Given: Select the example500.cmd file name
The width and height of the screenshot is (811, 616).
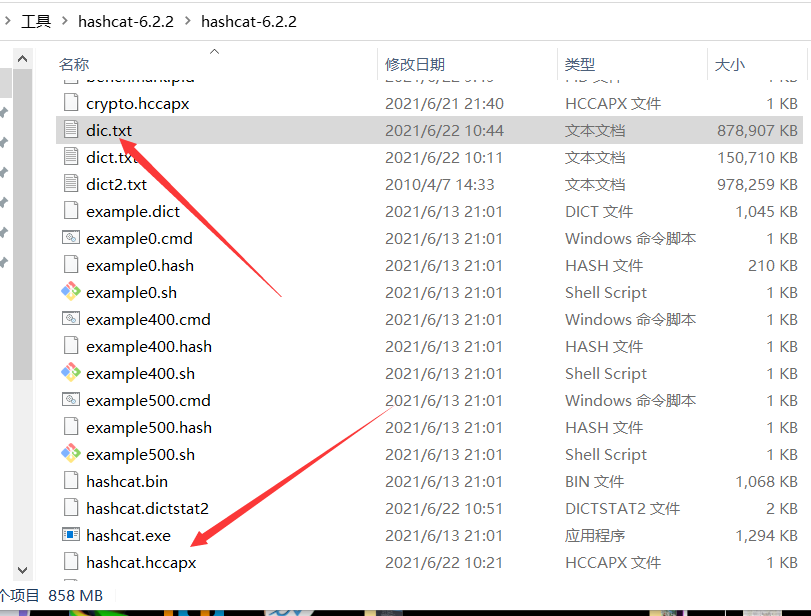Looking at the screenshot, I should click(148, 400).
